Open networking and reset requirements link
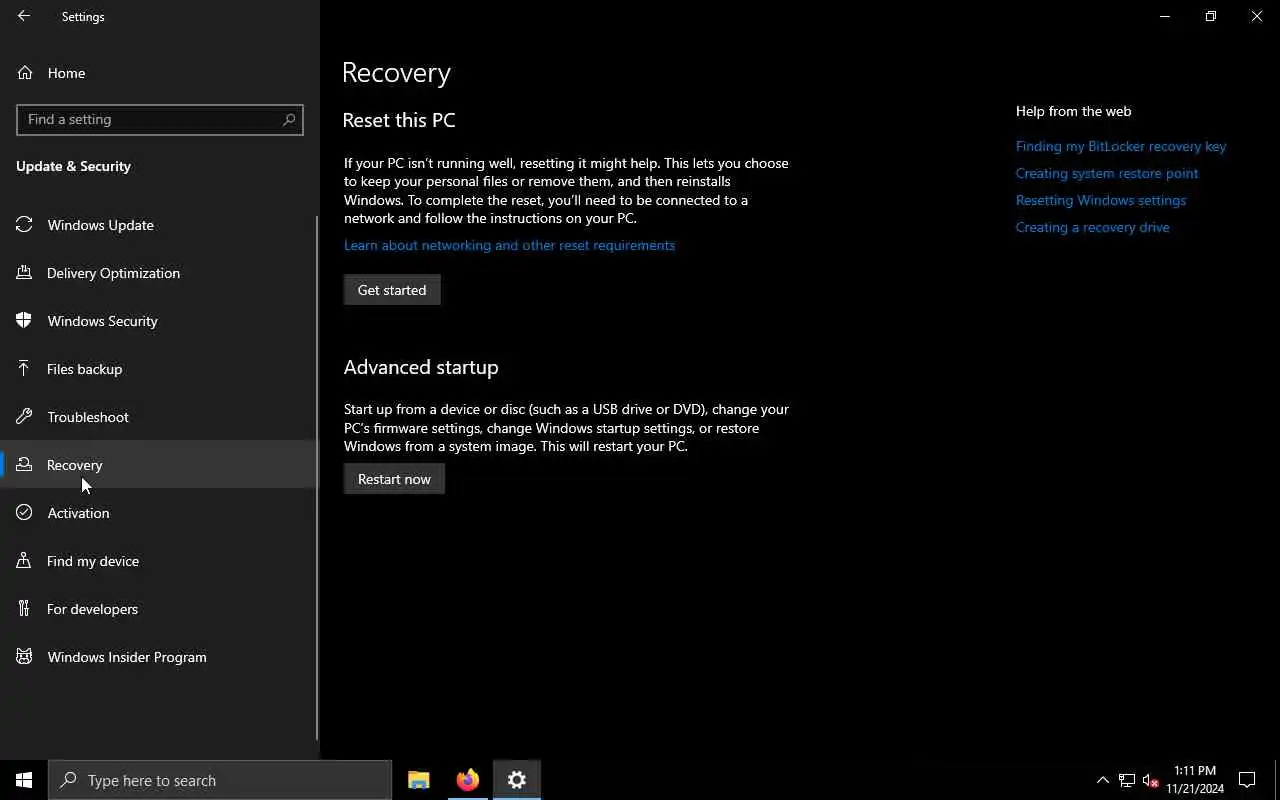This screenshot has height=800, width=1280. click(509, 245)
